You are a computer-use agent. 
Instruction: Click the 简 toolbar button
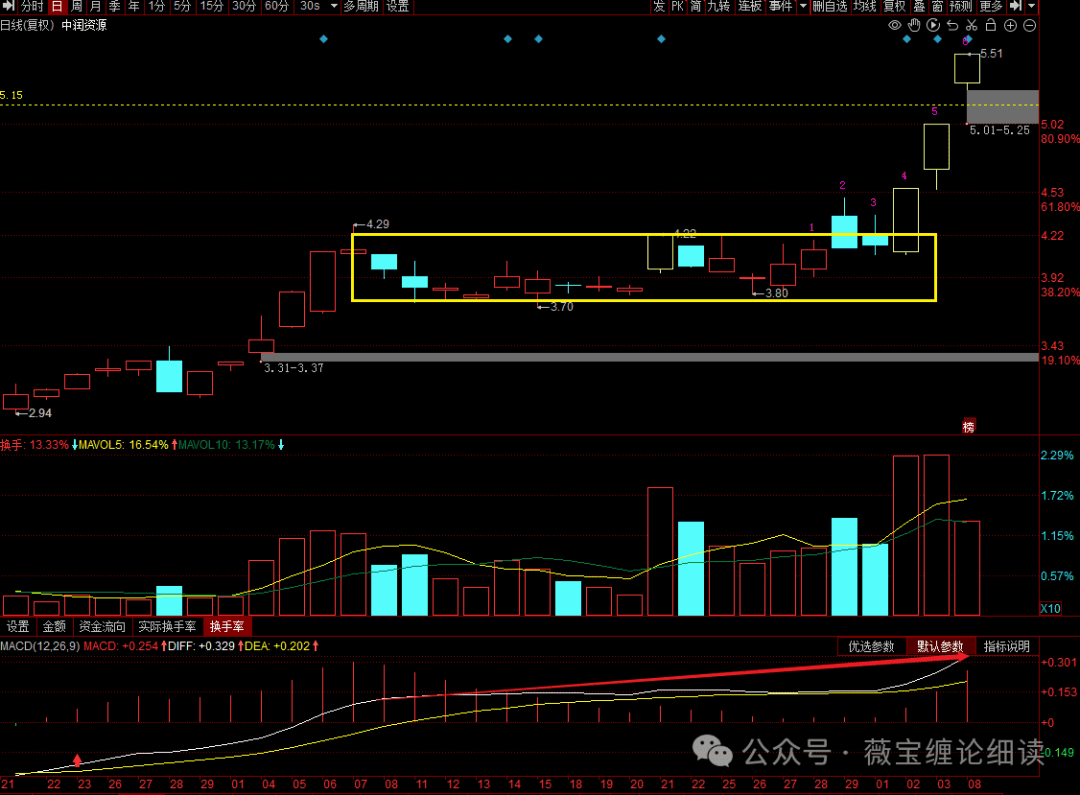[696, 6]
